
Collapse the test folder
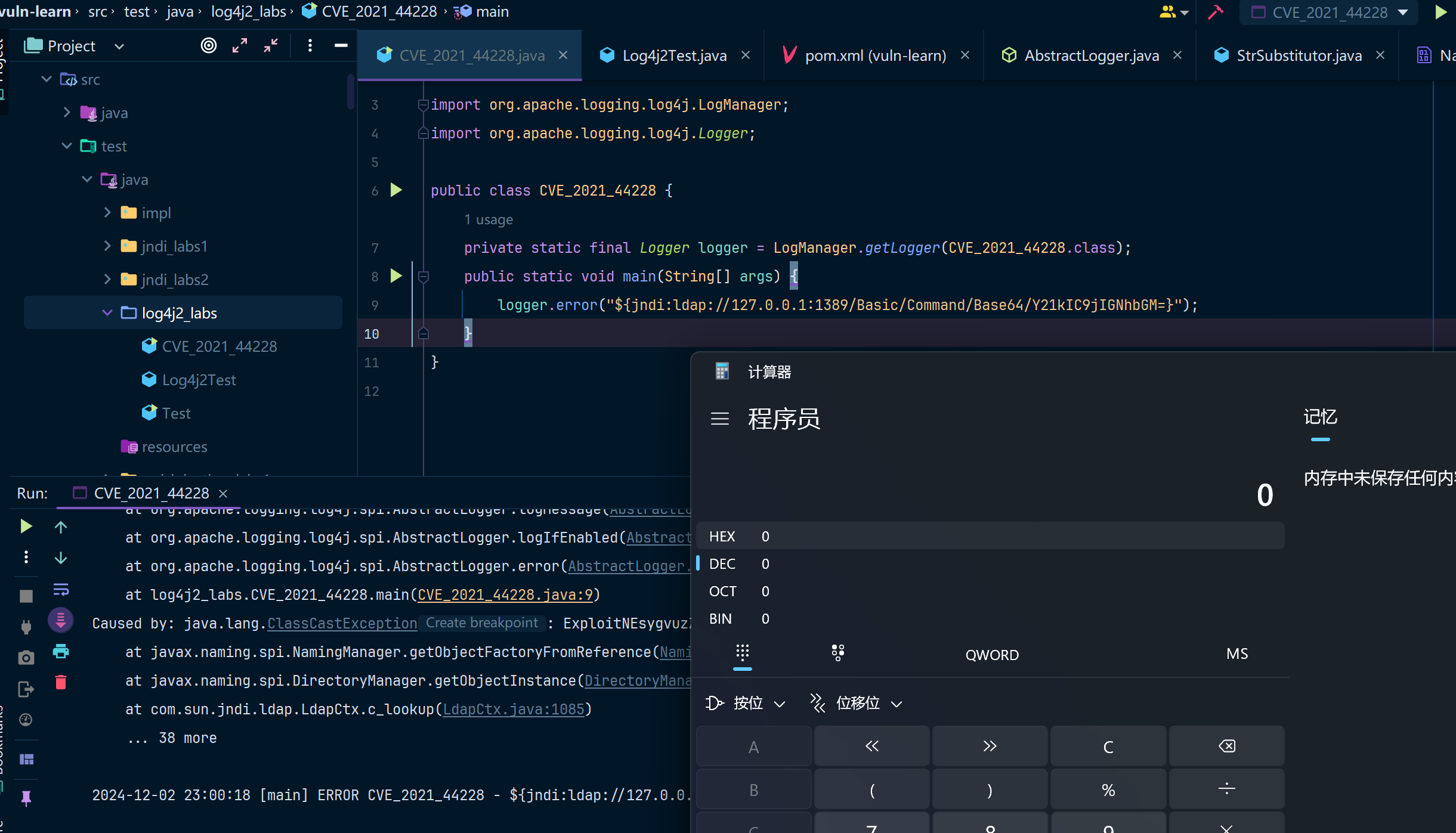tap(67, 145)
